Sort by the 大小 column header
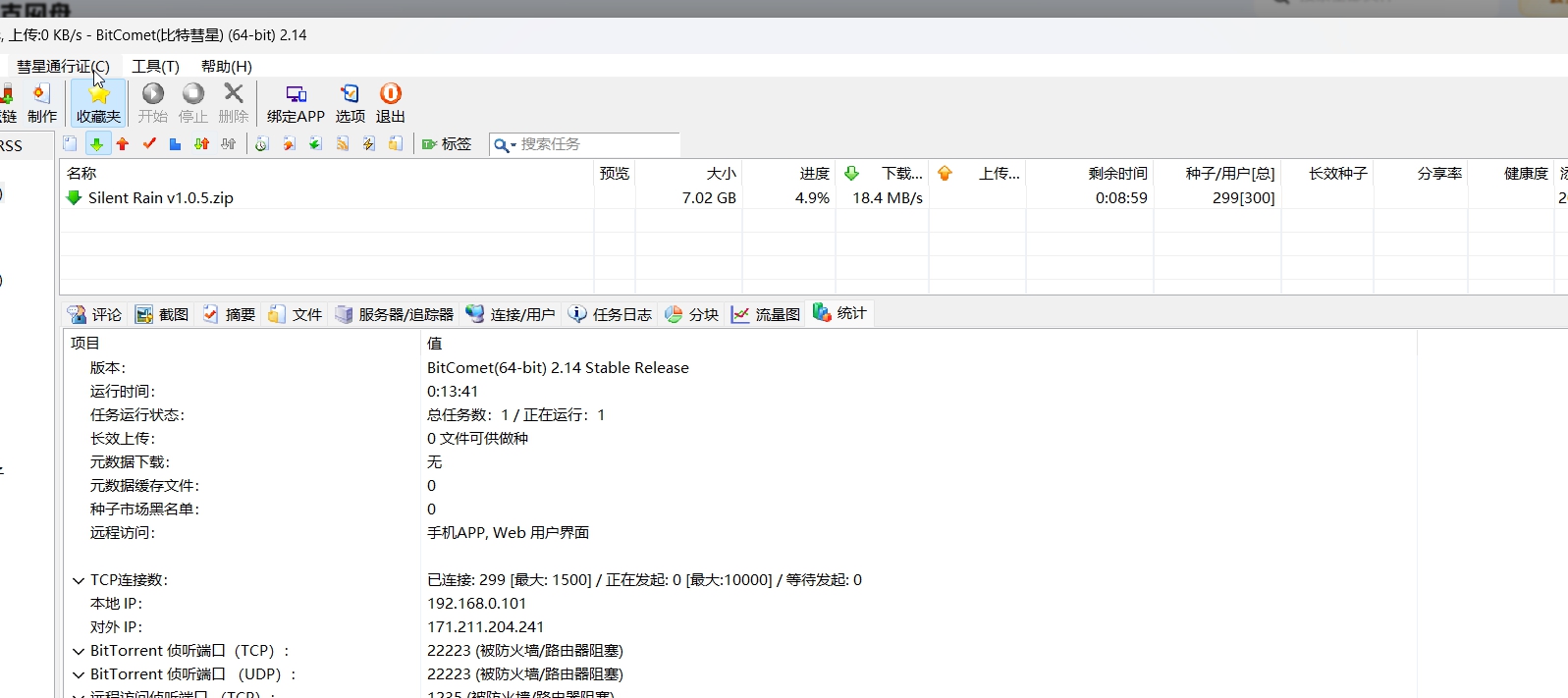 (x=688, y=173)
